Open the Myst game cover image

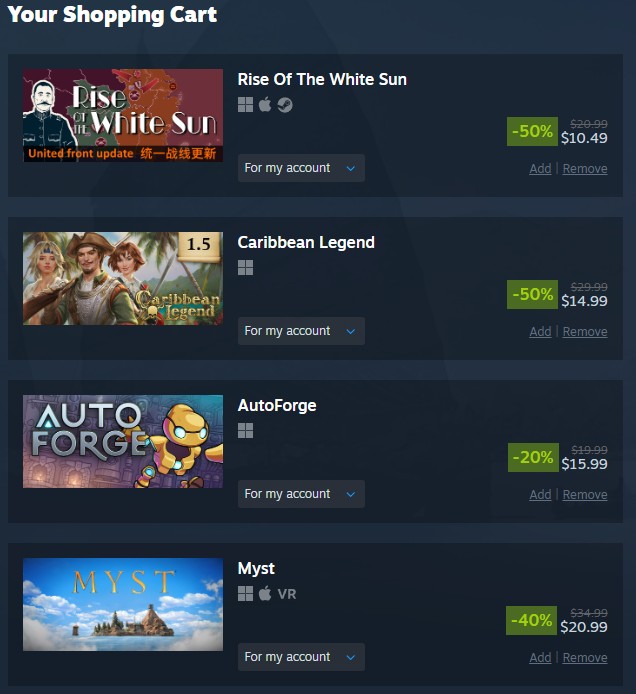click(123, 604)
